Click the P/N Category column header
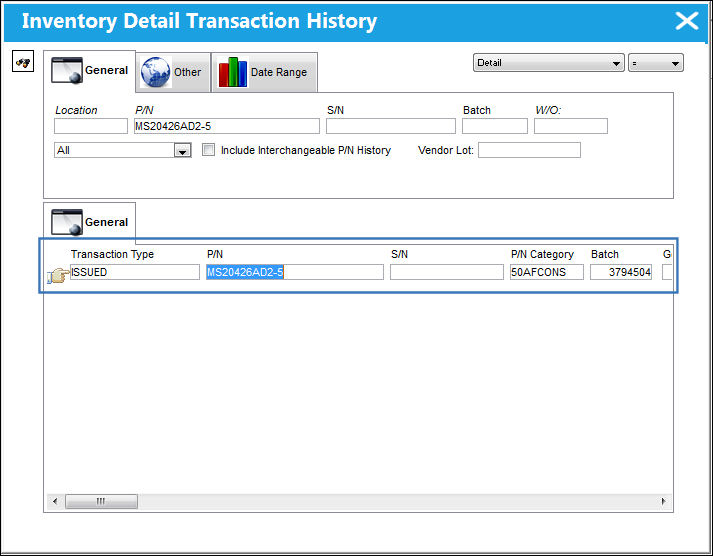The image size is (713, 556). (x=542, y=254)
